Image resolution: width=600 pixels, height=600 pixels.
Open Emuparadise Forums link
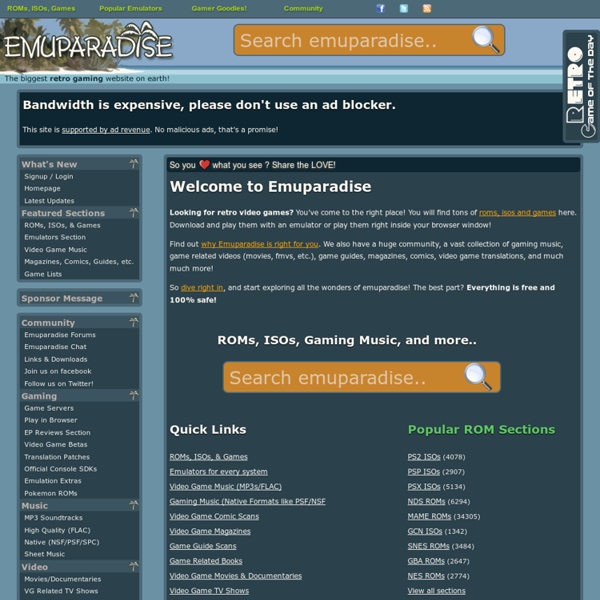[60, 335]
